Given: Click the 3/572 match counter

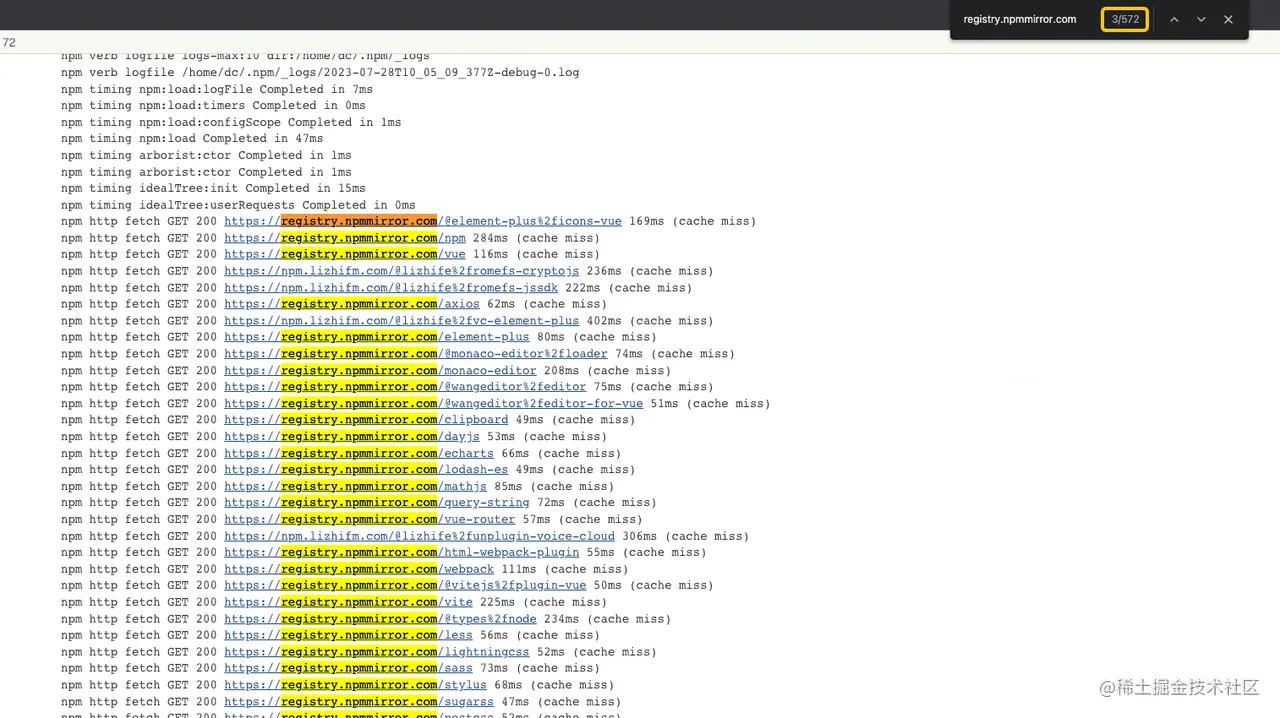Looking at the screenshot, I should point(1125,19).
